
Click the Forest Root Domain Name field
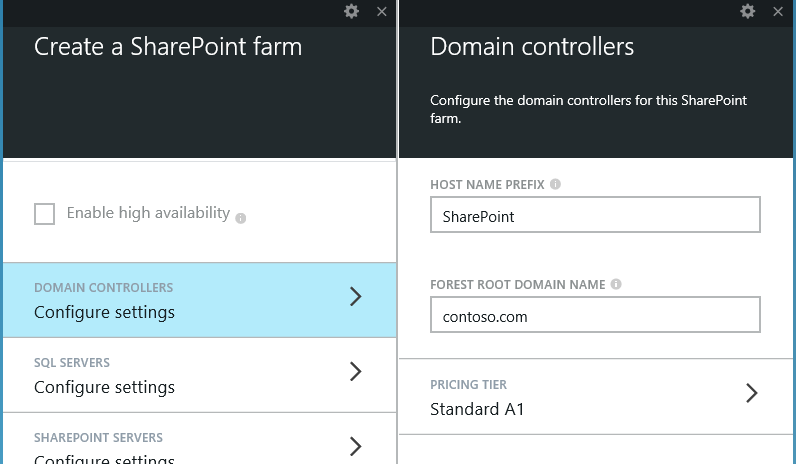595,315
